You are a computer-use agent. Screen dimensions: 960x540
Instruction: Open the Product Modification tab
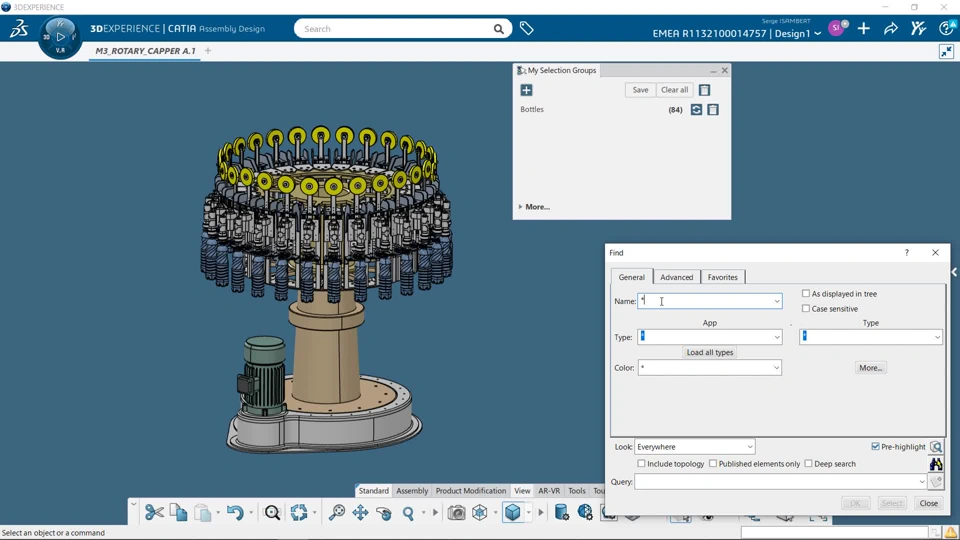pos(471,490)
